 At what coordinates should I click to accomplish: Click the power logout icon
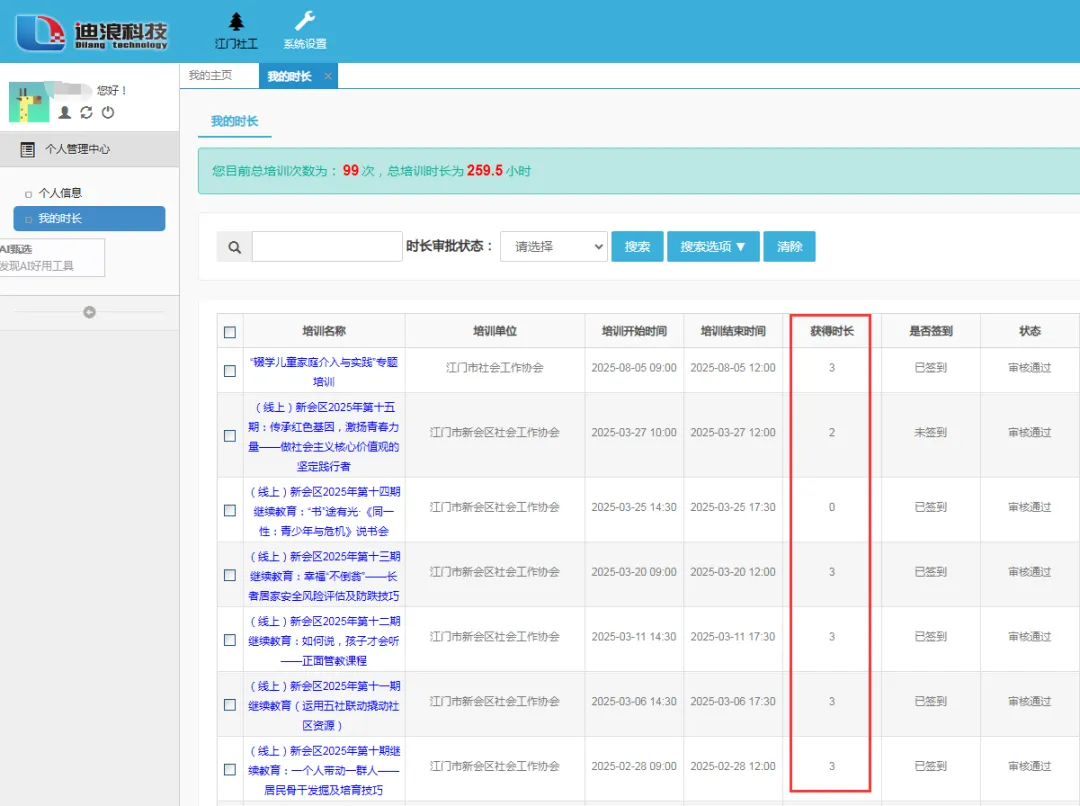coord(108,113)
